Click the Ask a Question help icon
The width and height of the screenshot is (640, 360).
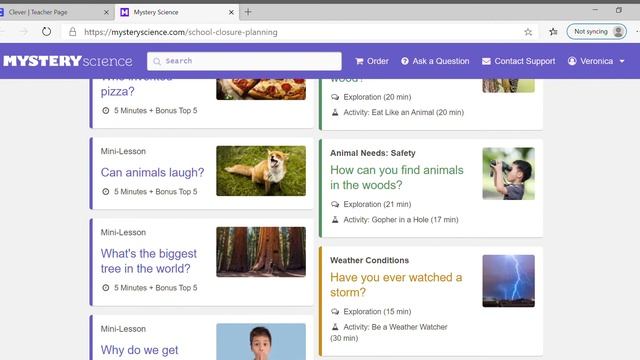[x=404, y=61]
